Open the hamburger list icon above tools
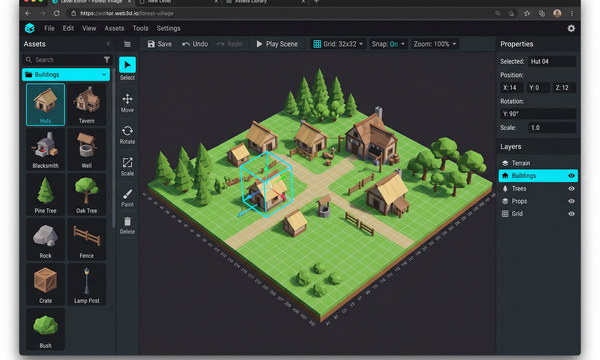This screenshot has height=360, width=600. pos(127,44)
